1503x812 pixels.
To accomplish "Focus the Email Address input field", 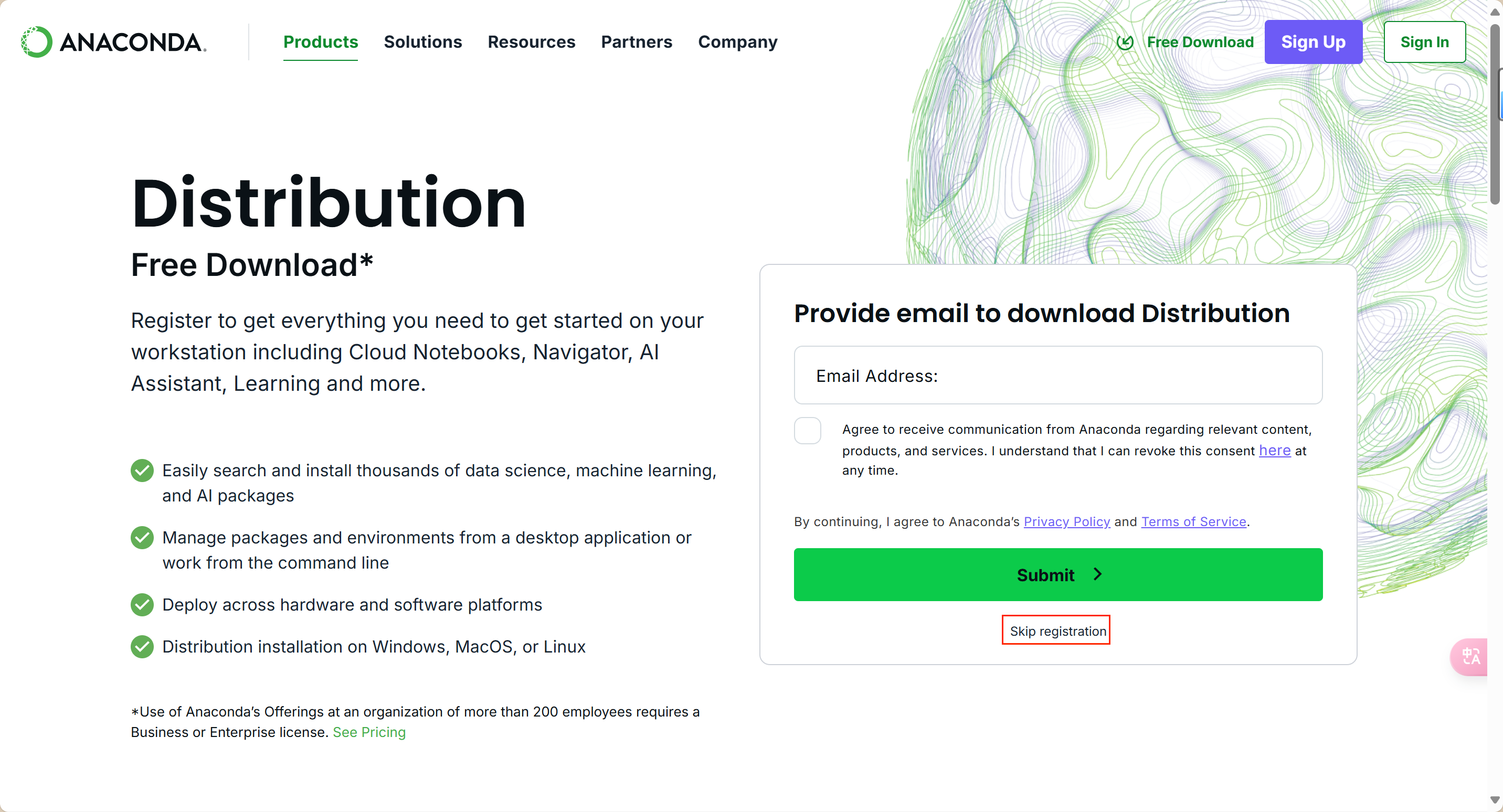I will coord(1057,376).
